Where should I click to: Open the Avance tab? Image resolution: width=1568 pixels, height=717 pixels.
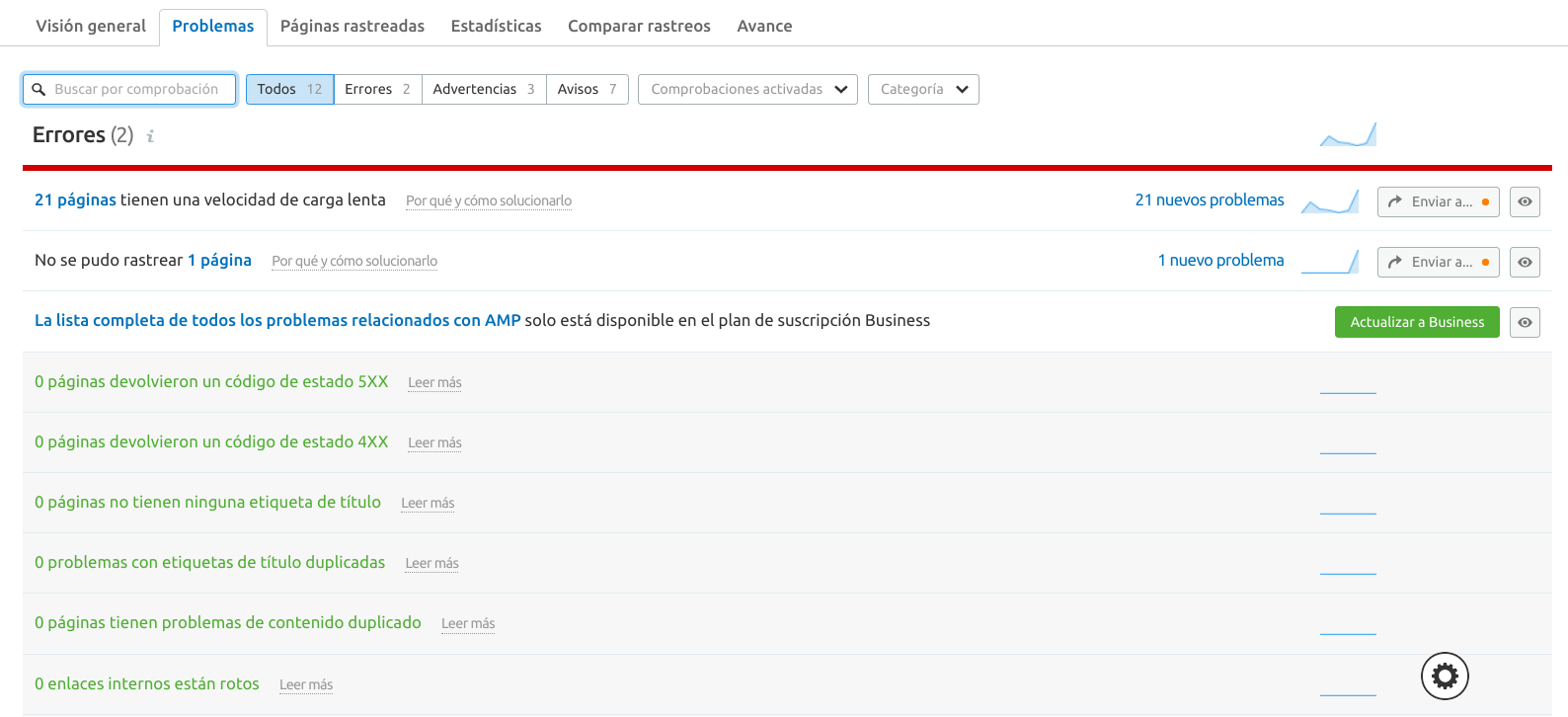point(764,26)
